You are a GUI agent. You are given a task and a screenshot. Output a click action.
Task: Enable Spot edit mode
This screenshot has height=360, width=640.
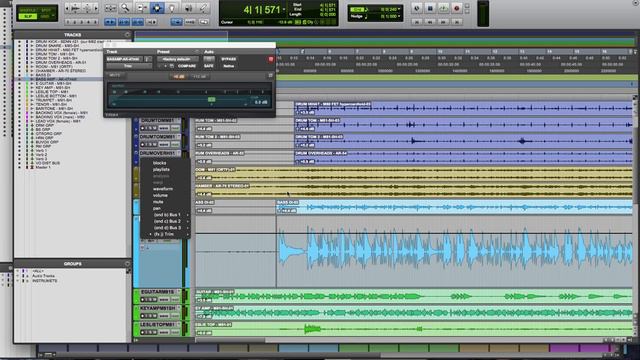coord(46,10)
